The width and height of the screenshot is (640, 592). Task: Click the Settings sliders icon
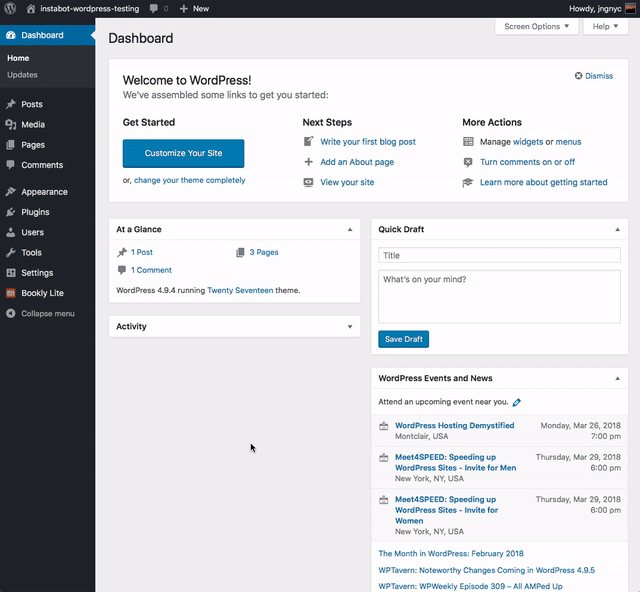click(11, 273)
